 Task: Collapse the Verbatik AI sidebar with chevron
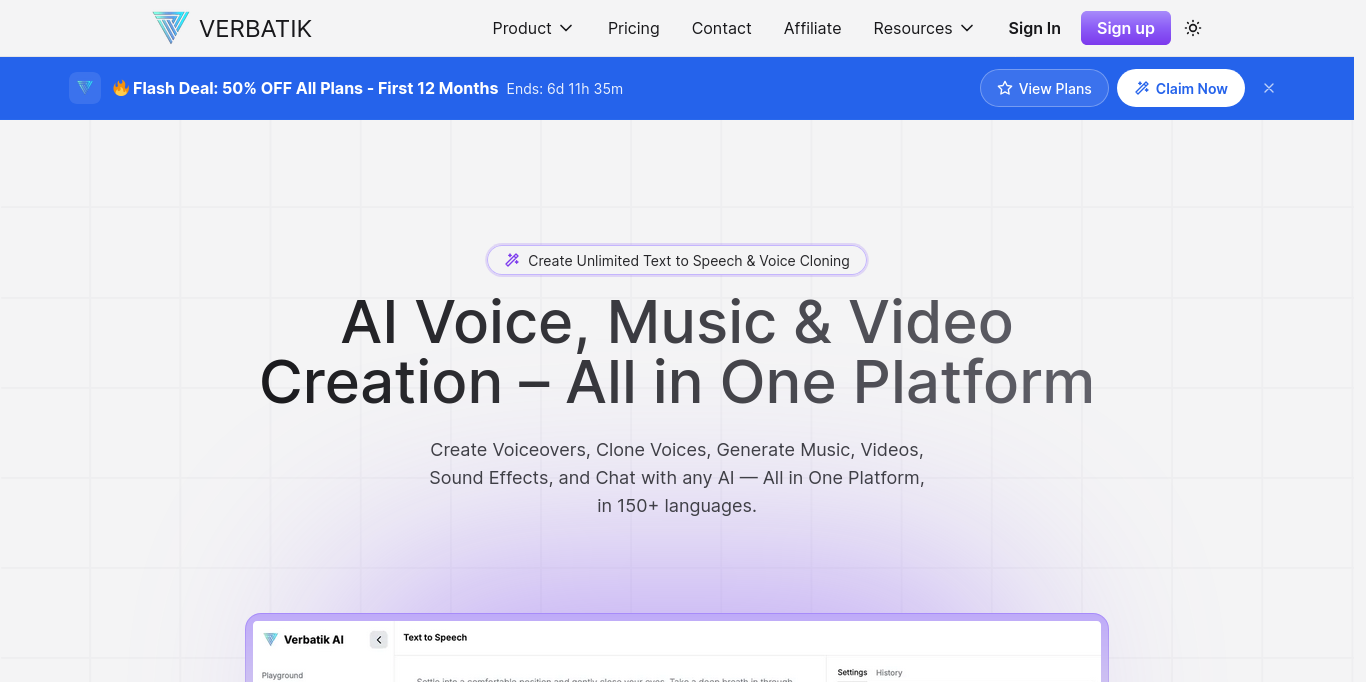pos(379,640)
